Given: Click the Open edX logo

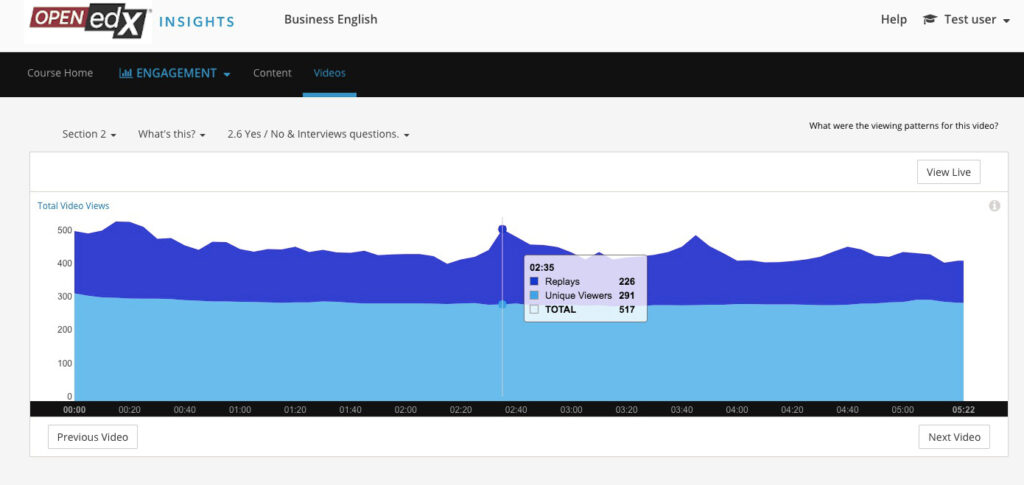Looking at the screenshot, I should (88, 22).
